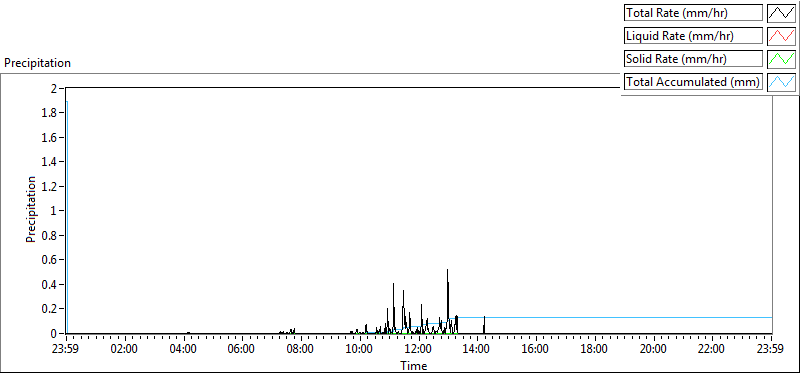Select the Total Accumulated (mm) legend label
The image size is (800, 373).
coord(693,82)
